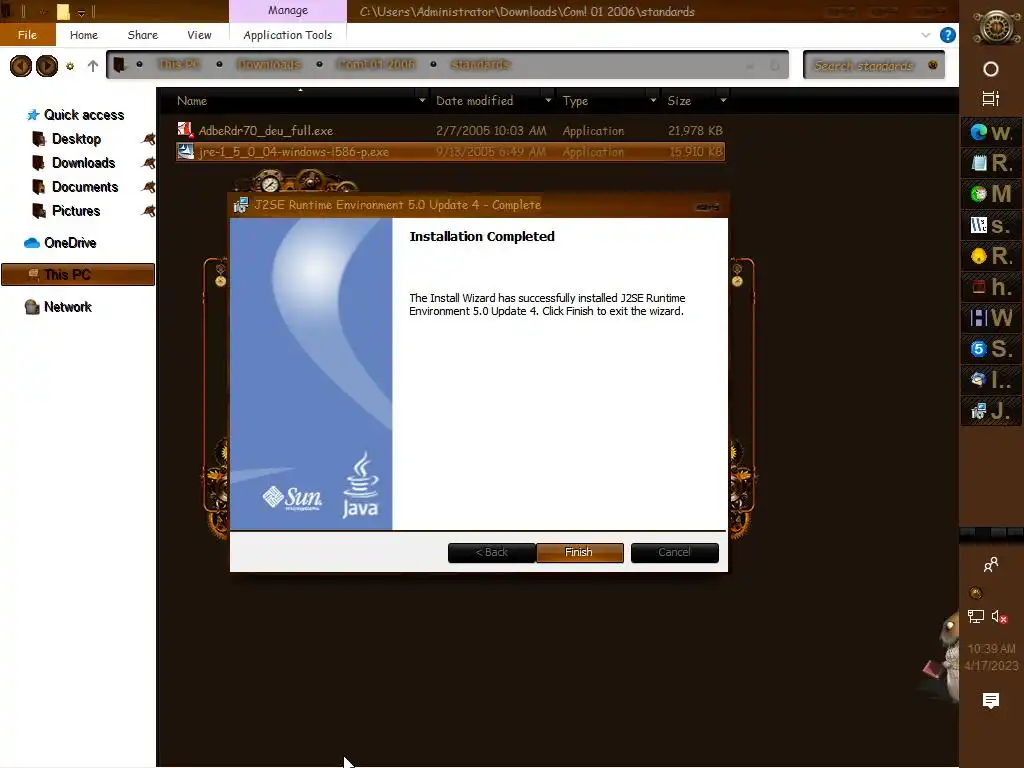
Task: Open the Customize Quick Access Toolbar dropdown
Action: [82, 12]
